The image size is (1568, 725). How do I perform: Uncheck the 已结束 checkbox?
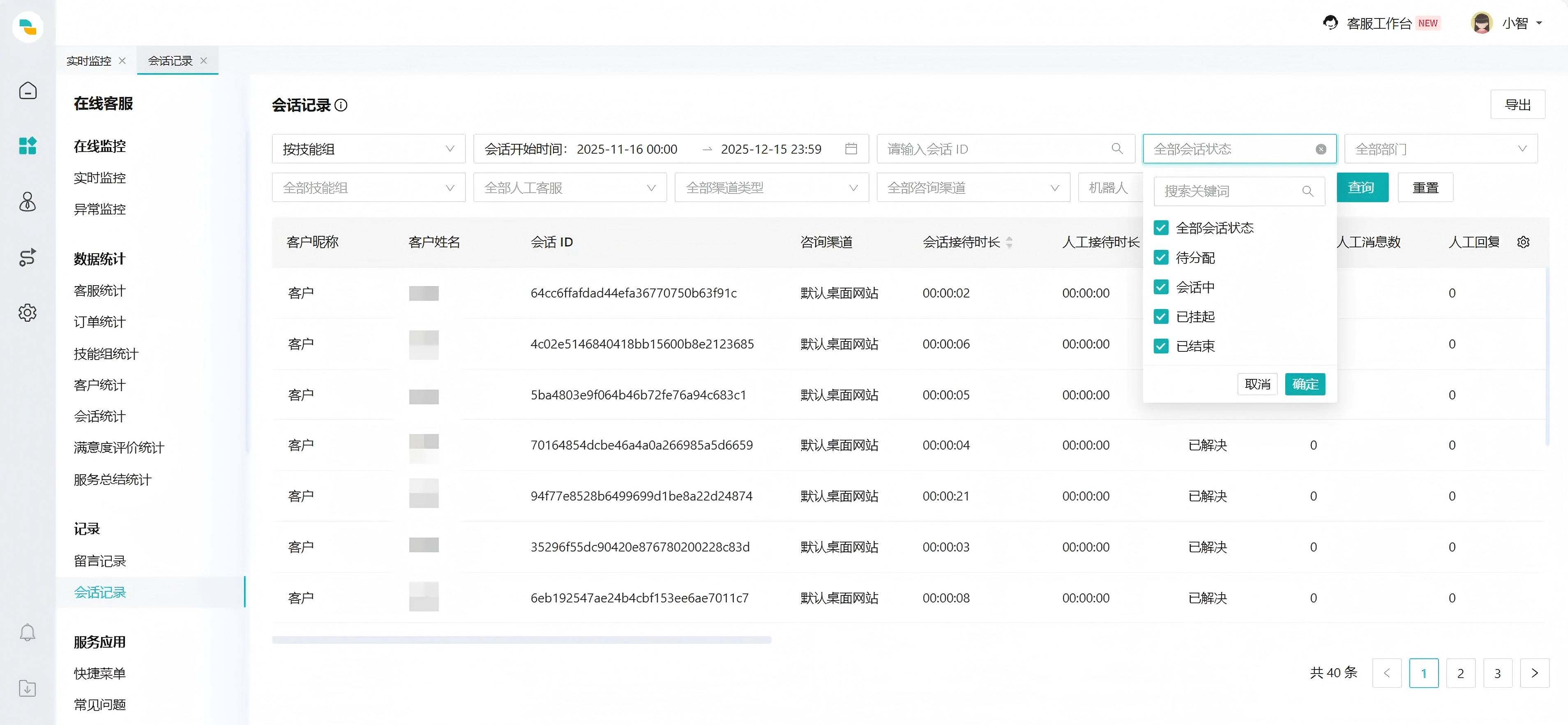pyautogui.click(x=1161, y=346)
